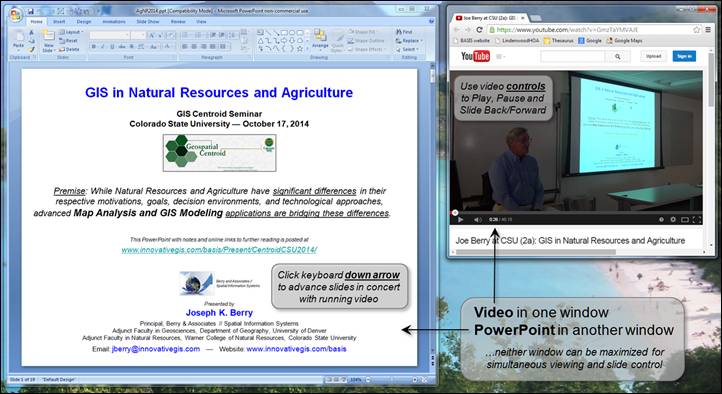Play the YouTube video
Screen dimensions: 722x394
click(x=460, y=220)
